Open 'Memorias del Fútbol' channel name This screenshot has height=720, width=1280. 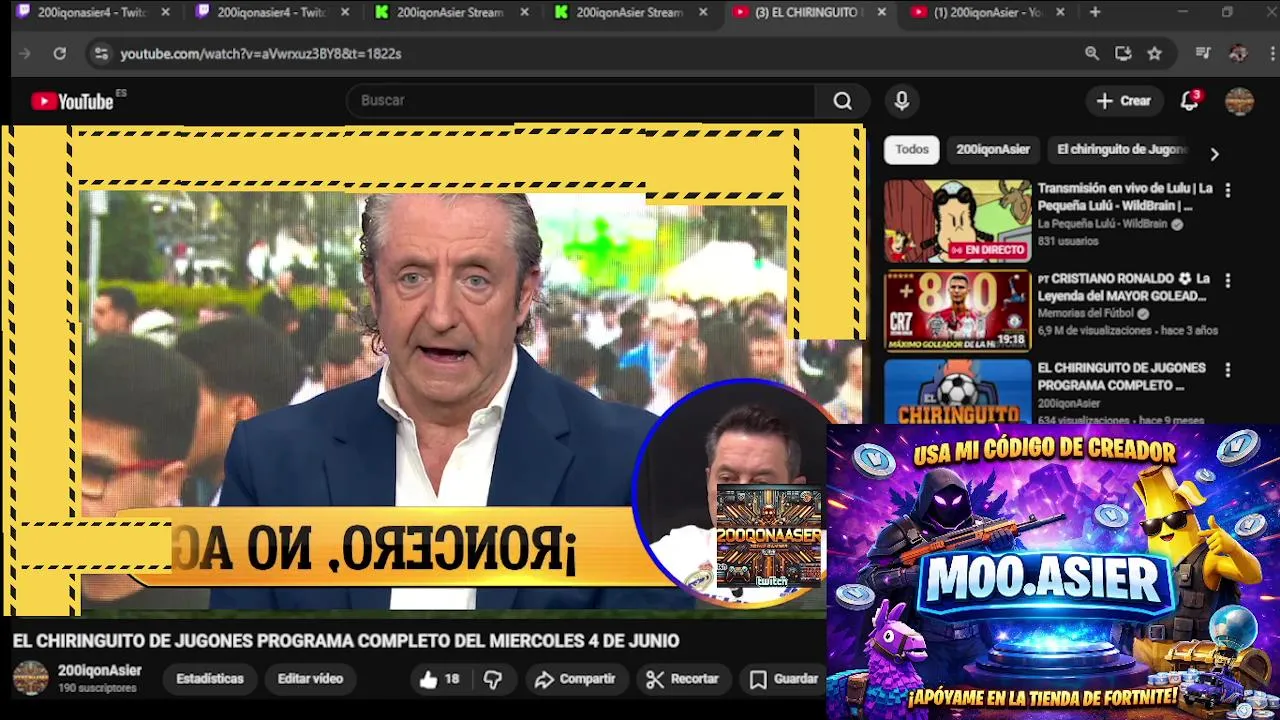pyautogui.click(x=1084, y=314)
